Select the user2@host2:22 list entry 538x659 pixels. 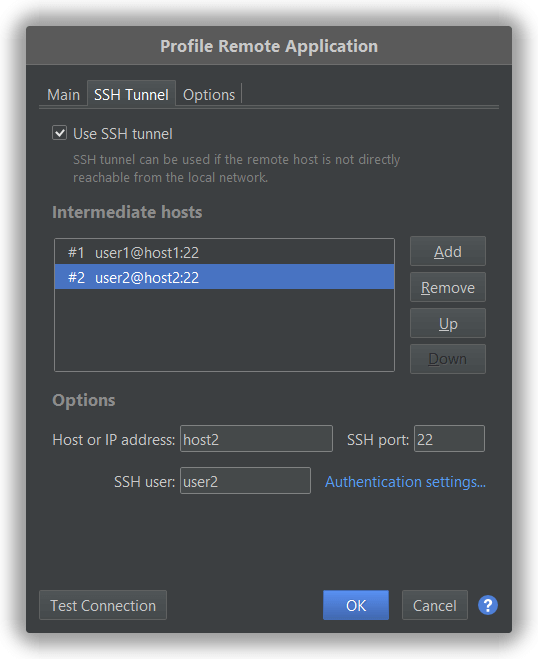click(224, 277)
